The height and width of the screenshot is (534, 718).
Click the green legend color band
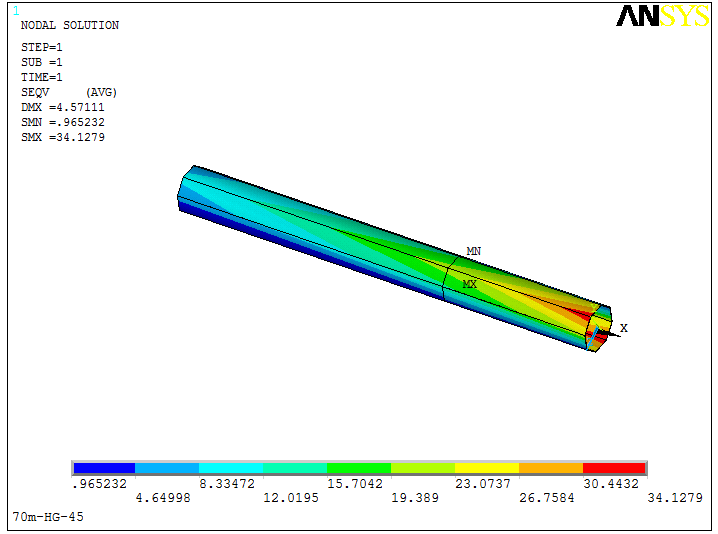point(359,468)
